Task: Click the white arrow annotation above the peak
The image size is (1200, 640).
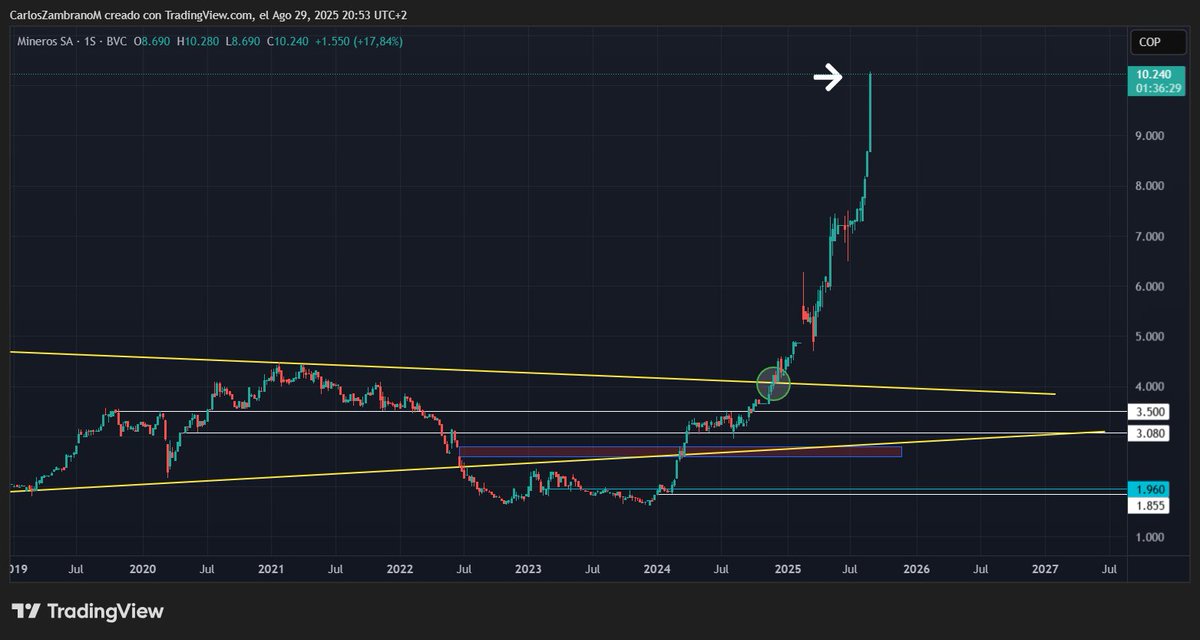Action: pyautogui.click(x=830, y=77)
